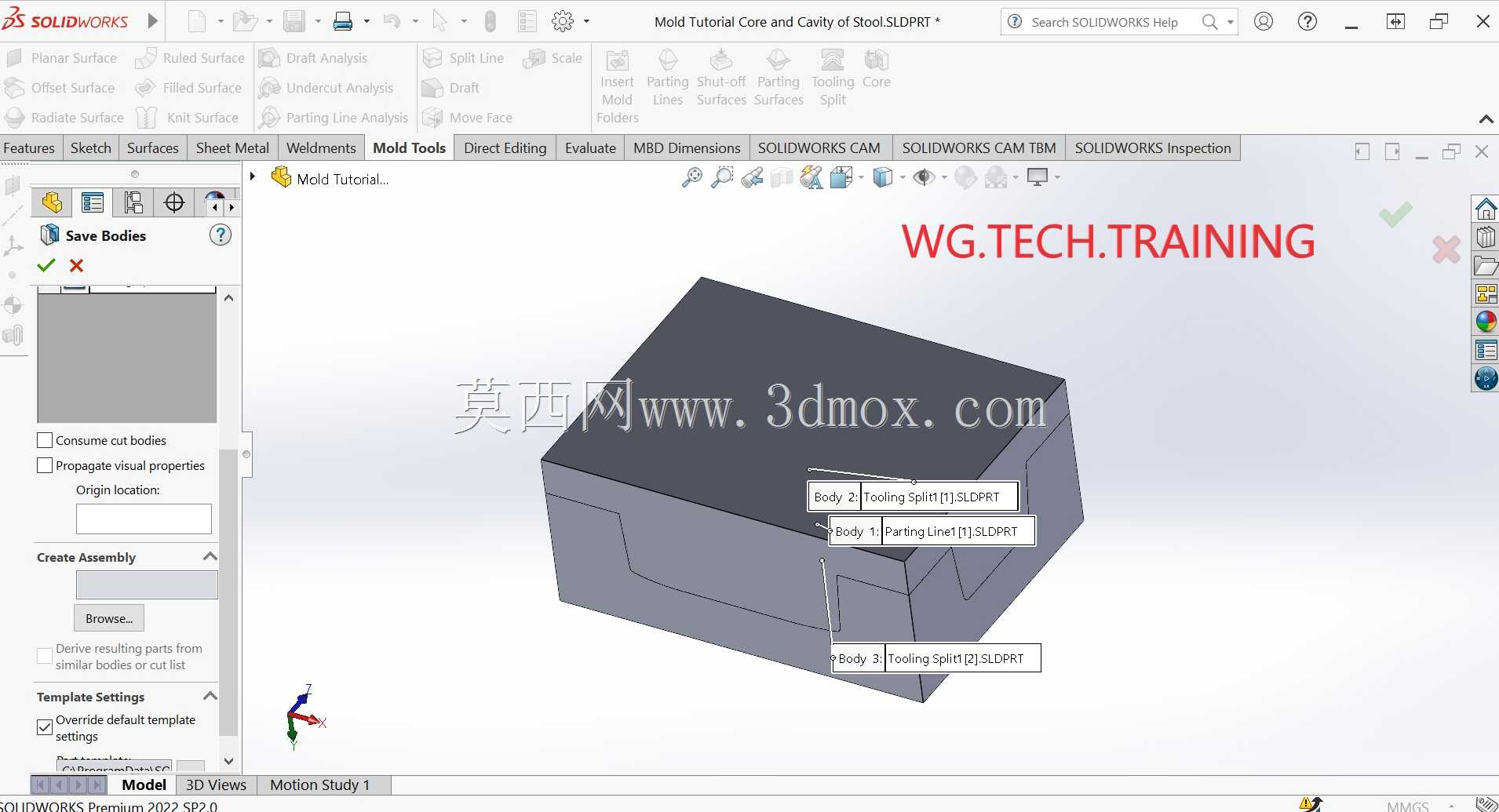Image resolution: width=1499 pixels, height=812 pixels.
Task: Click the Search SOLIDWORKS Help field
Action: point(1106,22)
